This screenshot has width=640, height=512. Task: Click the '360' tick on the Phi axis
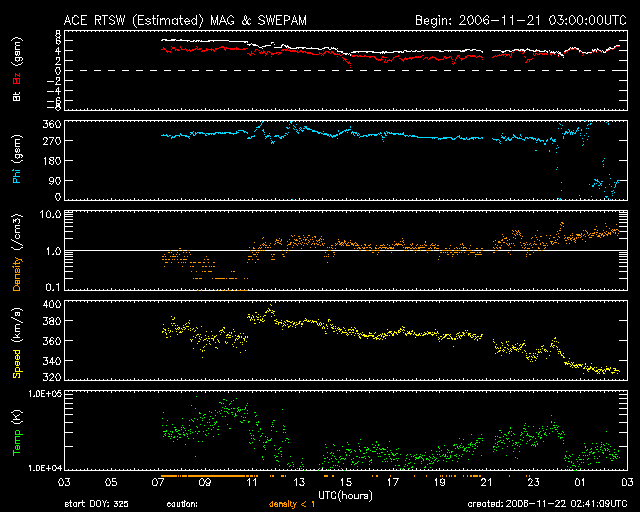click(x=52, y=124)
